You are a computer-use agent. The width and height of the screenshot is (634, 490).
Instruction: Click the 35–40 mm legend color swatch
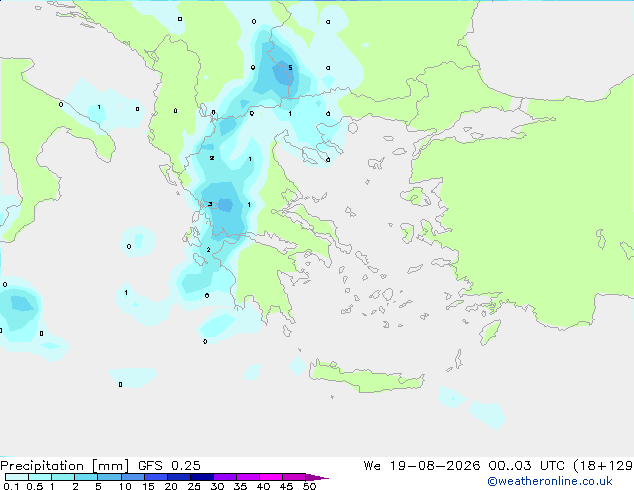coord(247,477)
